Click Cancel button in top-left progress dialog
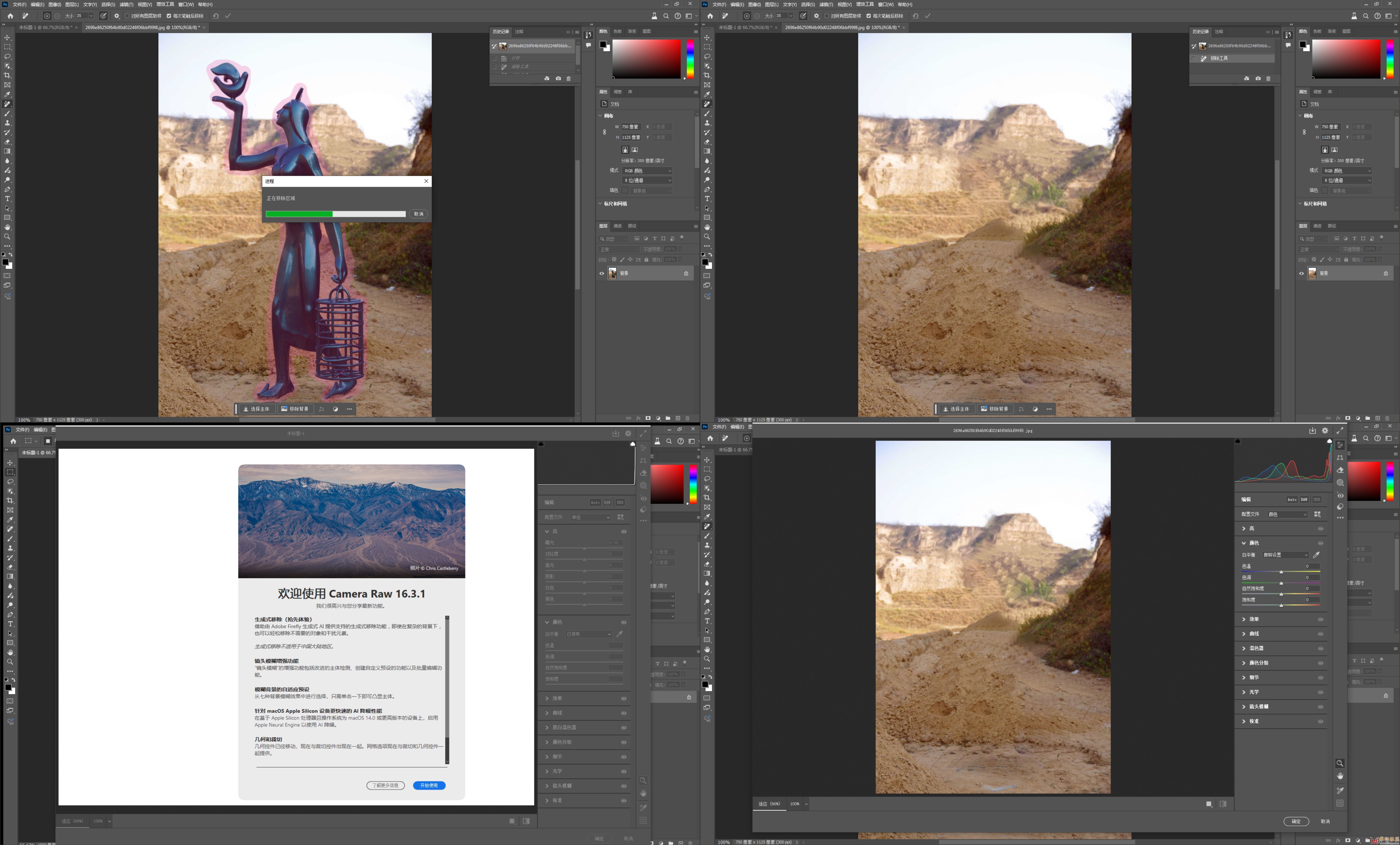The width and height of the screenshot is (1400, 845). coord(419,214)
